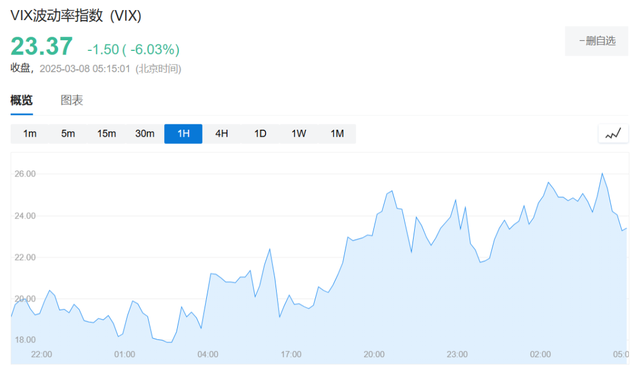Show the 1W weekly chart
This screenshot has width=640, height=369.
click(x=298, y=133)
